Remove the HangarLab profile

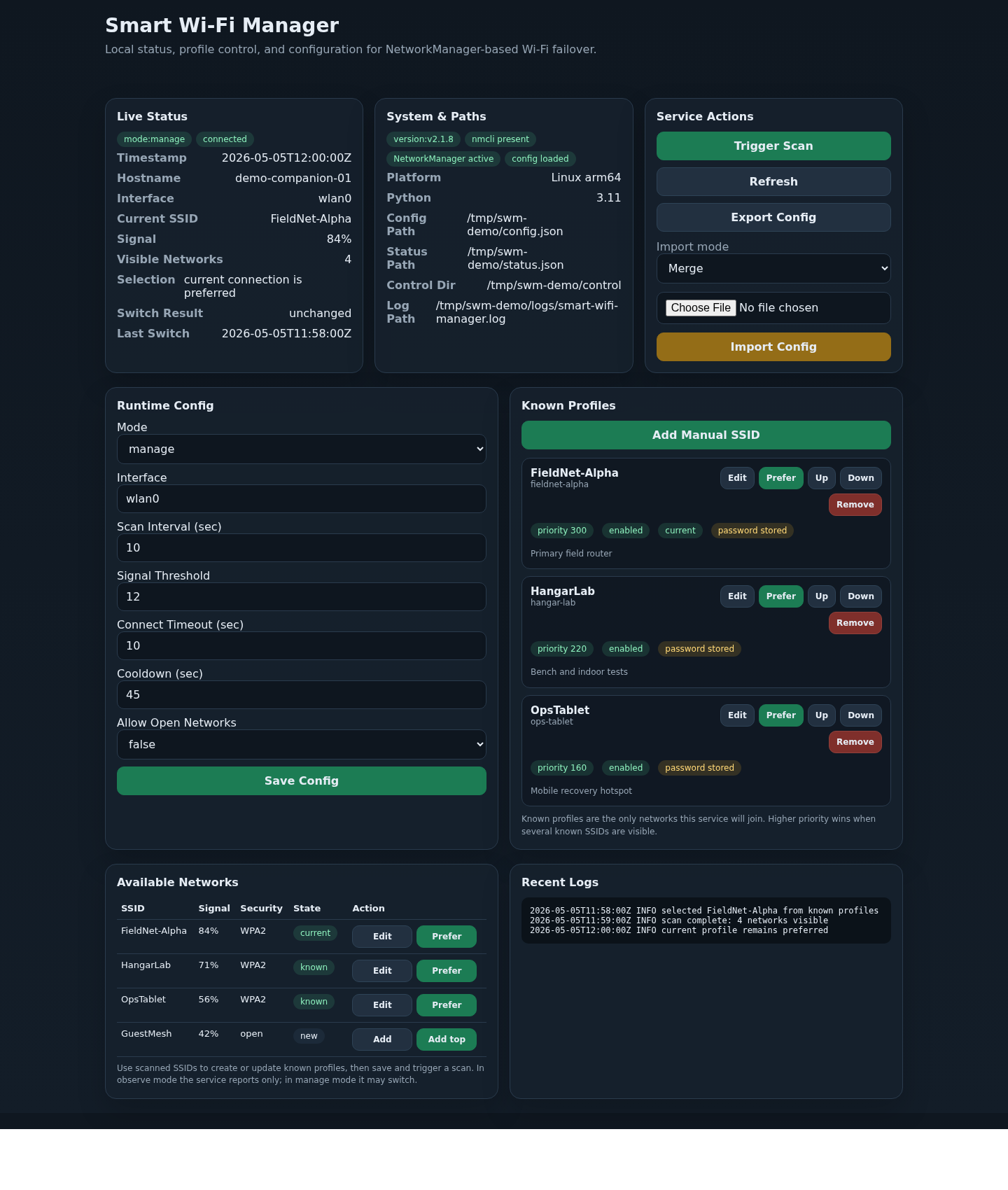coord(855,623)
